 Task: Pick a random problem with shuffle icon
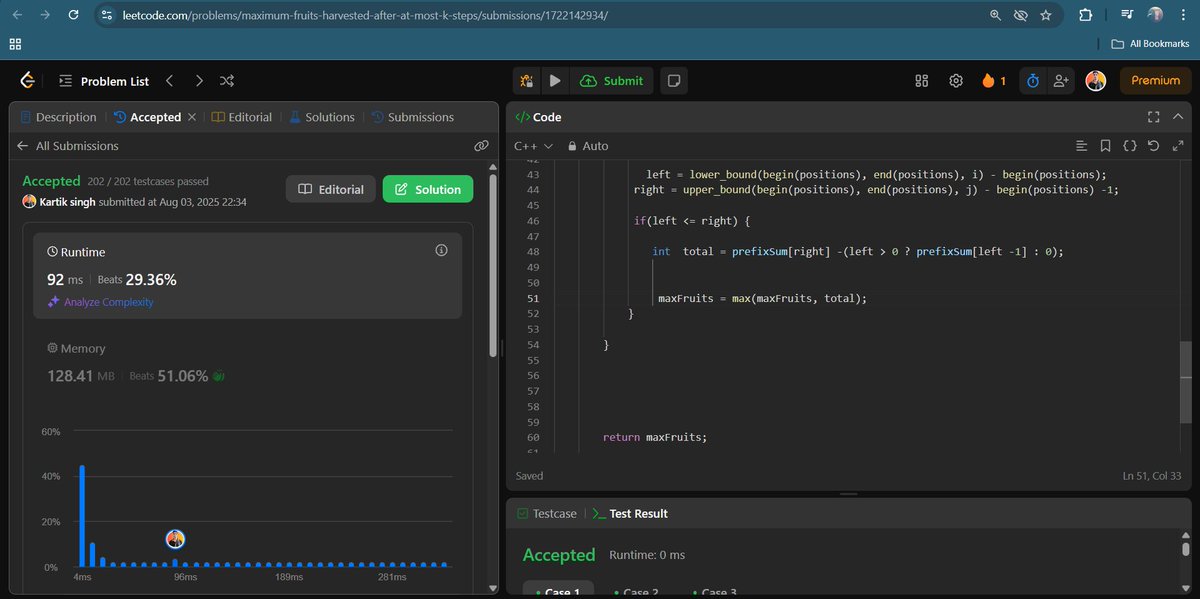pyautogui.click(x=227, y=81)
